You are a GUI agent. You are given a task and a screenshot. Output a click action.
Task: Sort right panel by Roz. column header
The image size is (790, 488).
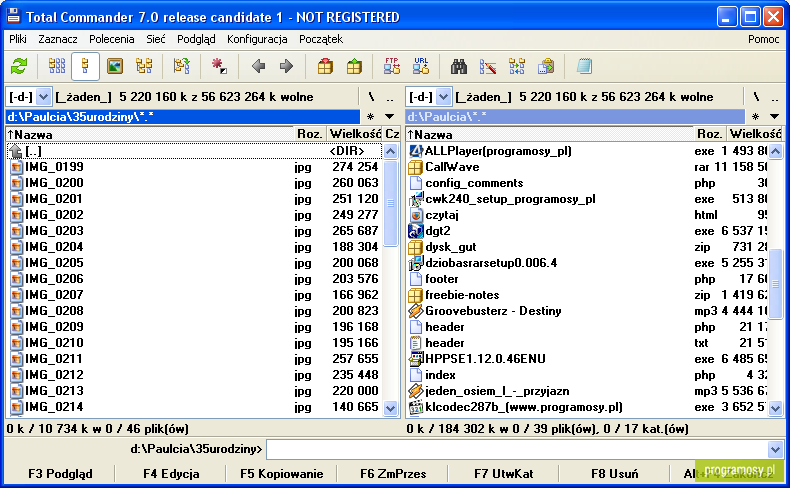click(x=709, y=134)
